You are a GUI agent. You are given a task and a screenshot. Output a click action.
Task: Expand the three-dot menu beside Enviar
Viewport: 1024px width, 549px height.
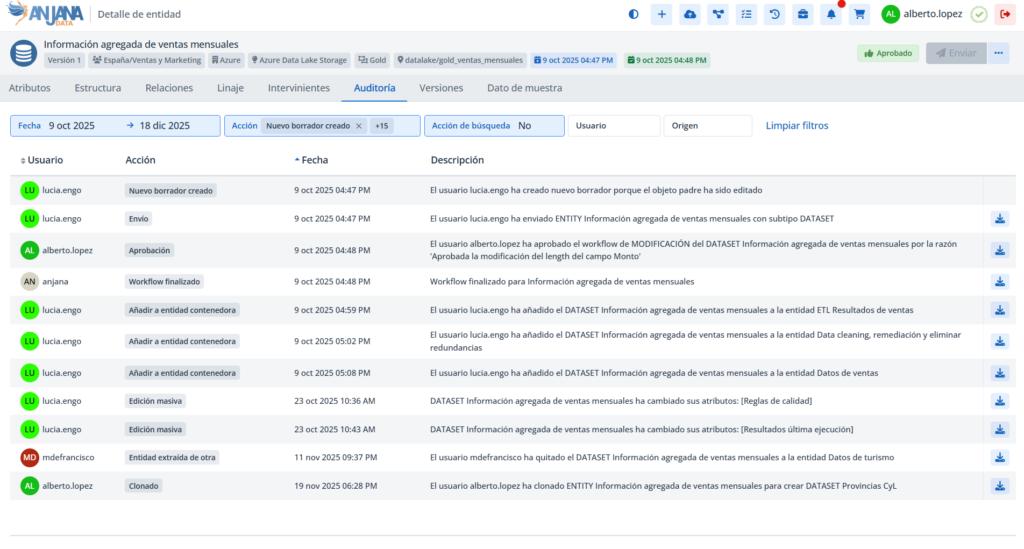coord(999,53)
